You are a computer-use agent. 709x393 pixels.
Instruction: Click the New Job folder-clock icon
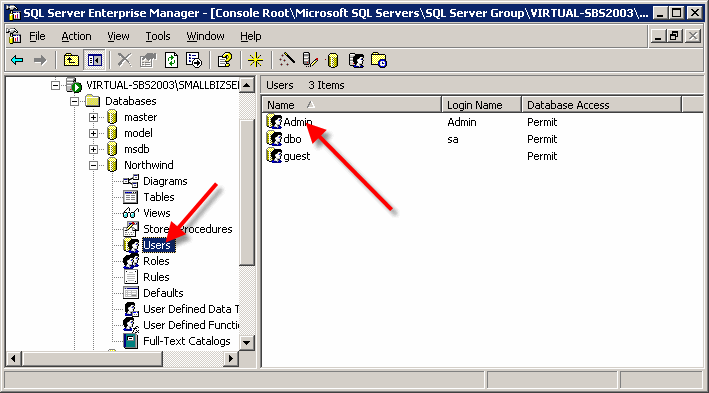(x=379, y=60)
